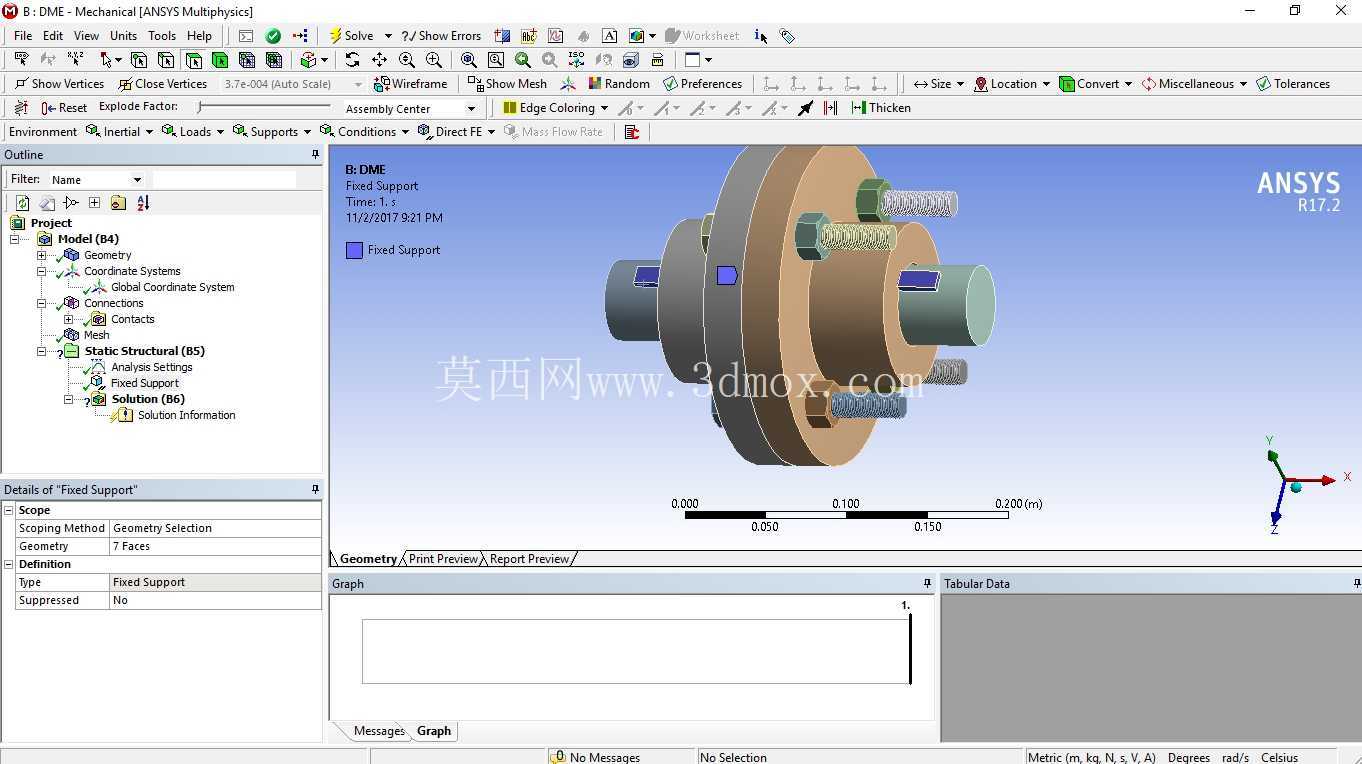
Task: Expand the Contacts tree node
Action: 69,319
